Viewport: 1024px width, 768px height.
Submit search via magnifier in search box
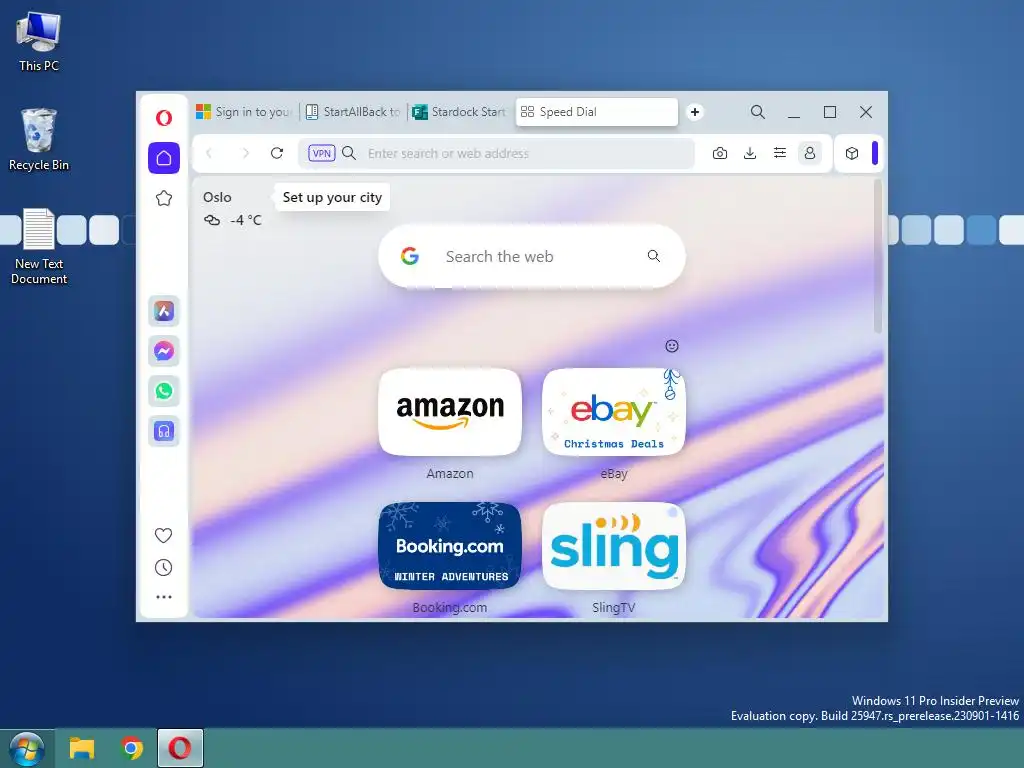point(654,256)
